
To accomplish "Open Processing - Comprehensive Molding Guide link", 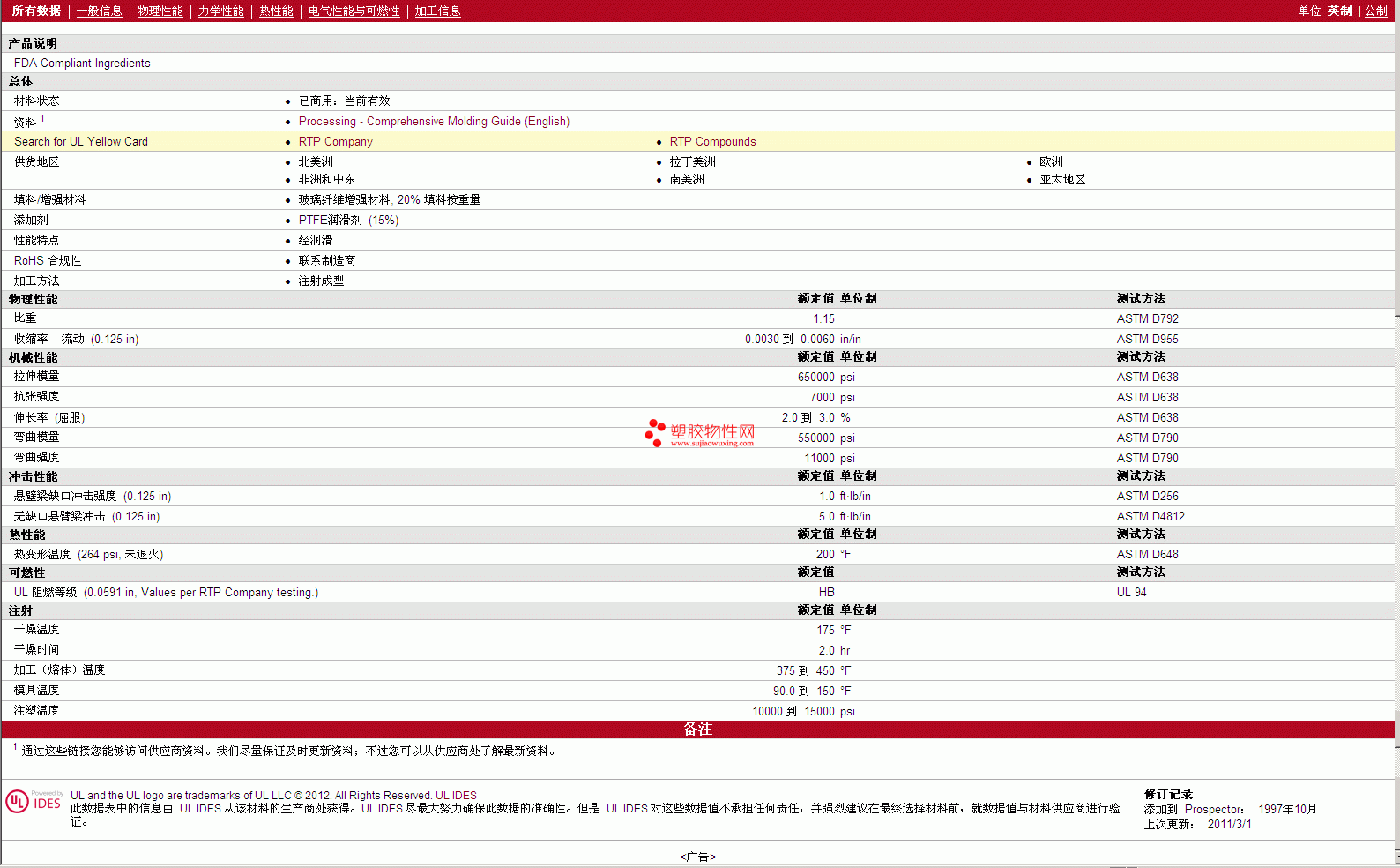I will 434,122.
